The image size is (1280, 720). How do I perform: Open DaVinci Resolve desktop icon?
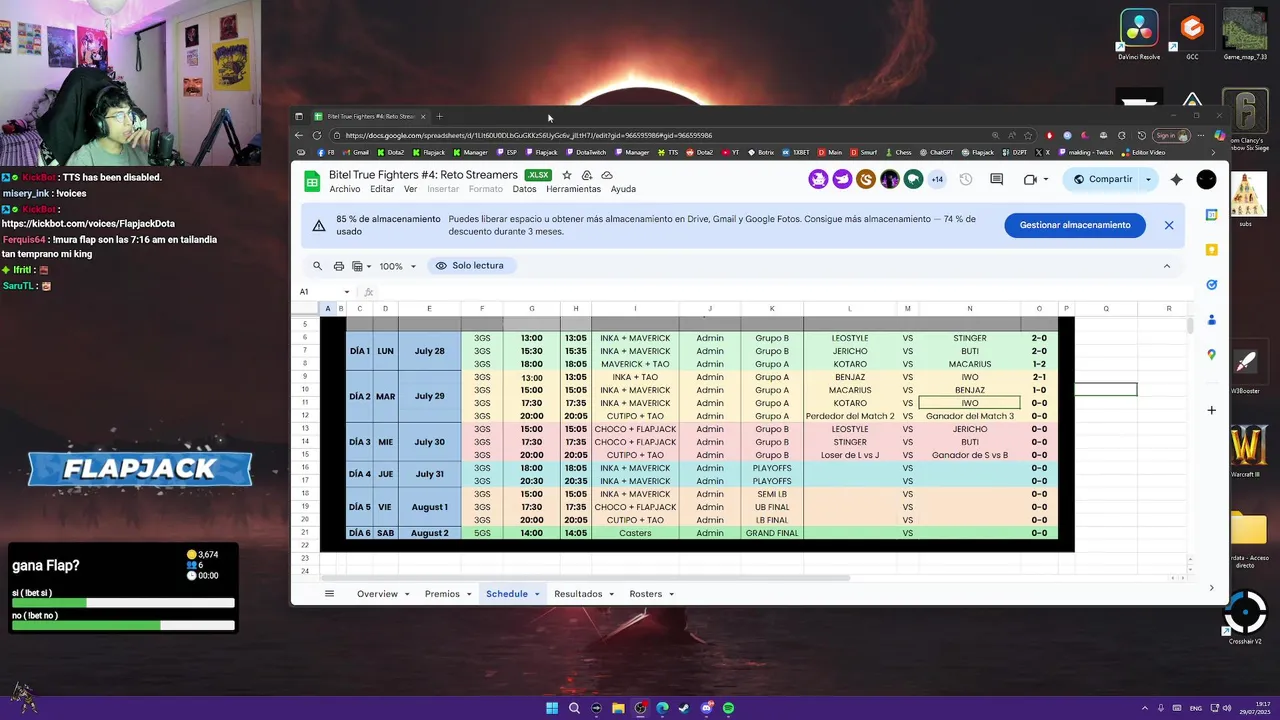pyautogui.click(x=1139, y=35)
